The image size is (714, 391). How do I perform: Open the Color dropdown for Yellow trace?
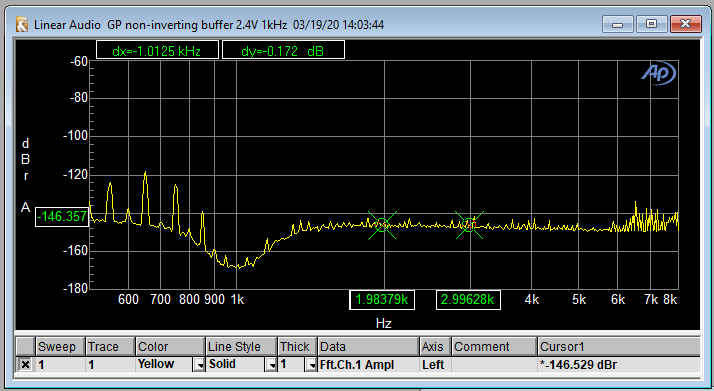tap(199, 365)
